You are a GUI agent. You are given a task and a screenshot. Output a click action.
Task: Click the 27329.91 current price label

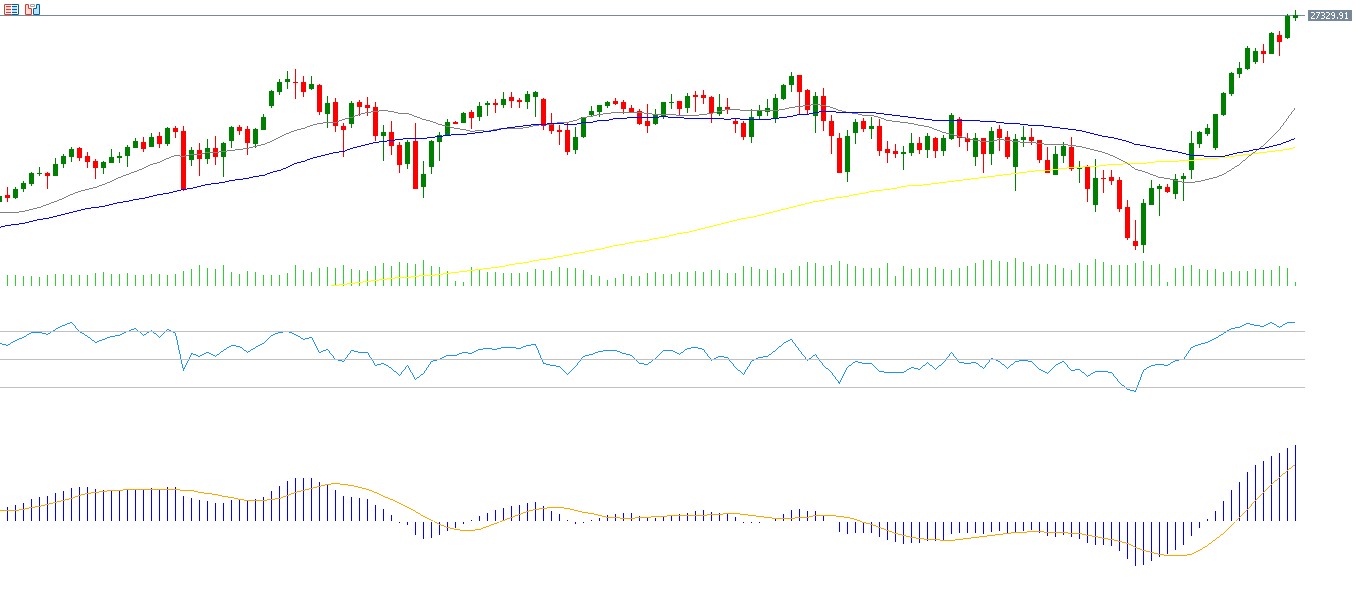(1329, 16)
